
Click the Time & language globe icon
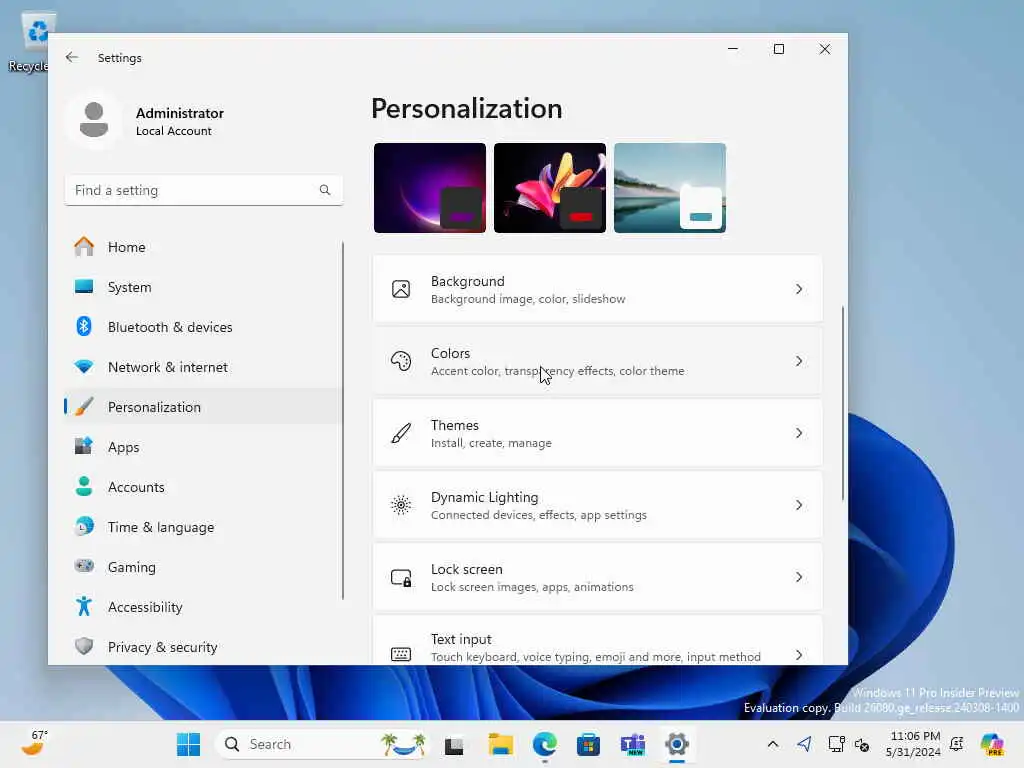click(x=84, y=526)
